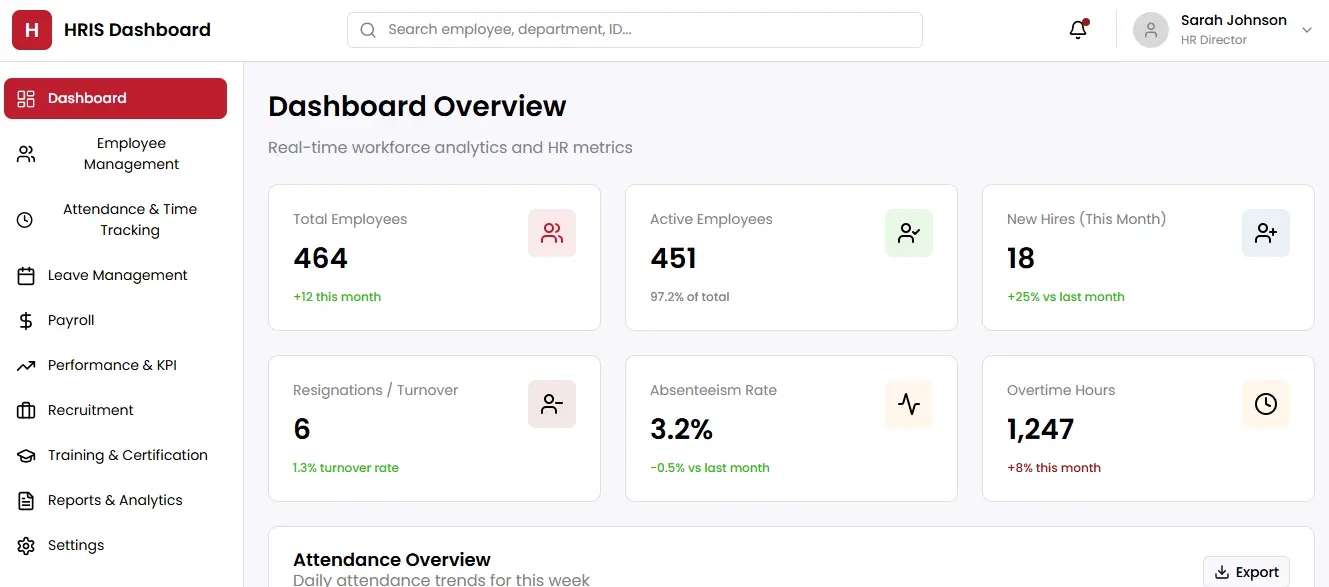This screenshot has width=1329, height=587.
Task: Click the notification bell icon
Action: (x=1078, y=30)
